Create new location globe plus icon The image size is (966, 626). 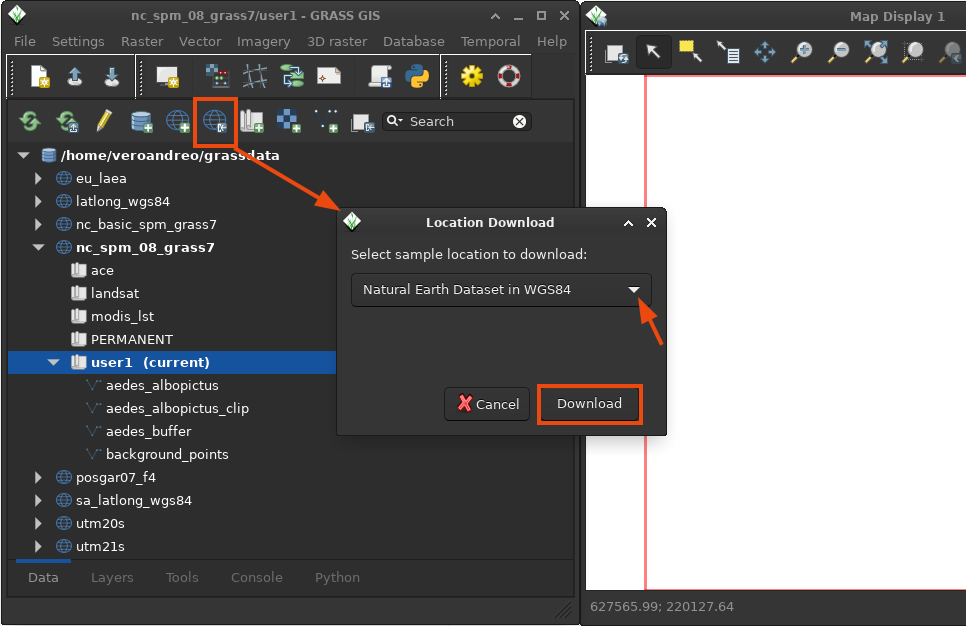coord(178,121)
